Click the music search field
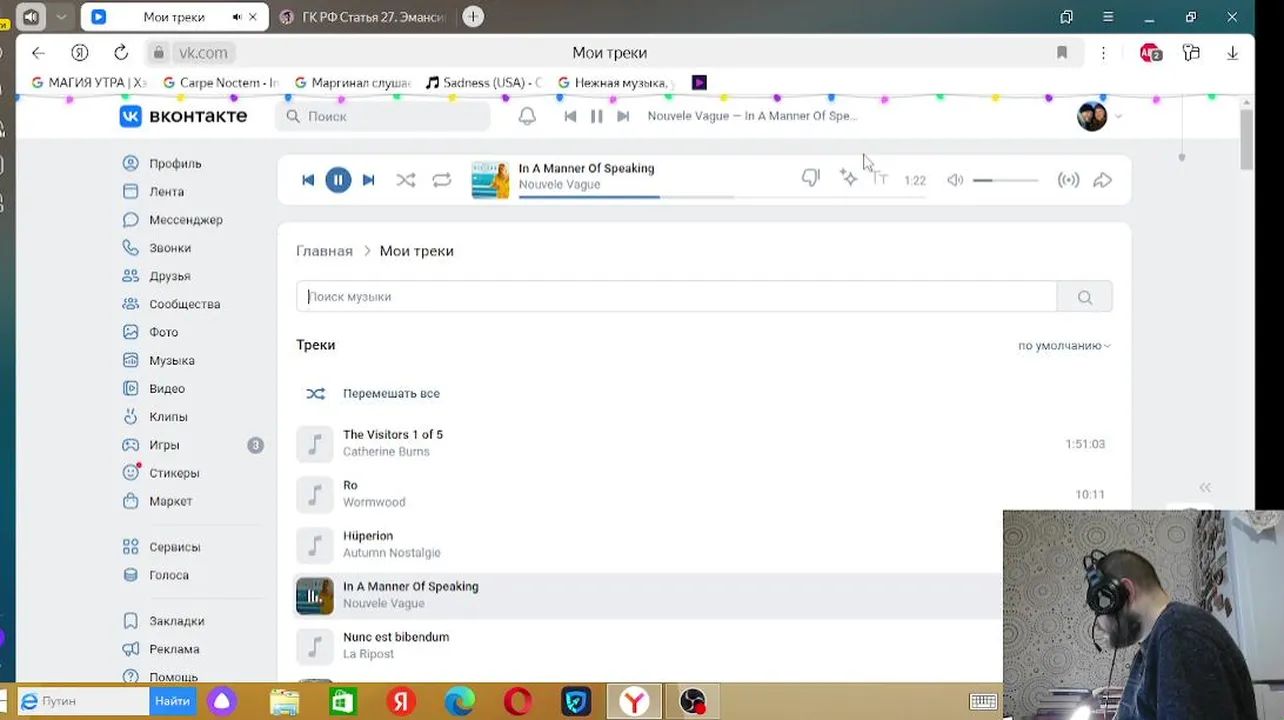Image resolution: width=1284 pixels, height=720 pixels. coord(676,296)
